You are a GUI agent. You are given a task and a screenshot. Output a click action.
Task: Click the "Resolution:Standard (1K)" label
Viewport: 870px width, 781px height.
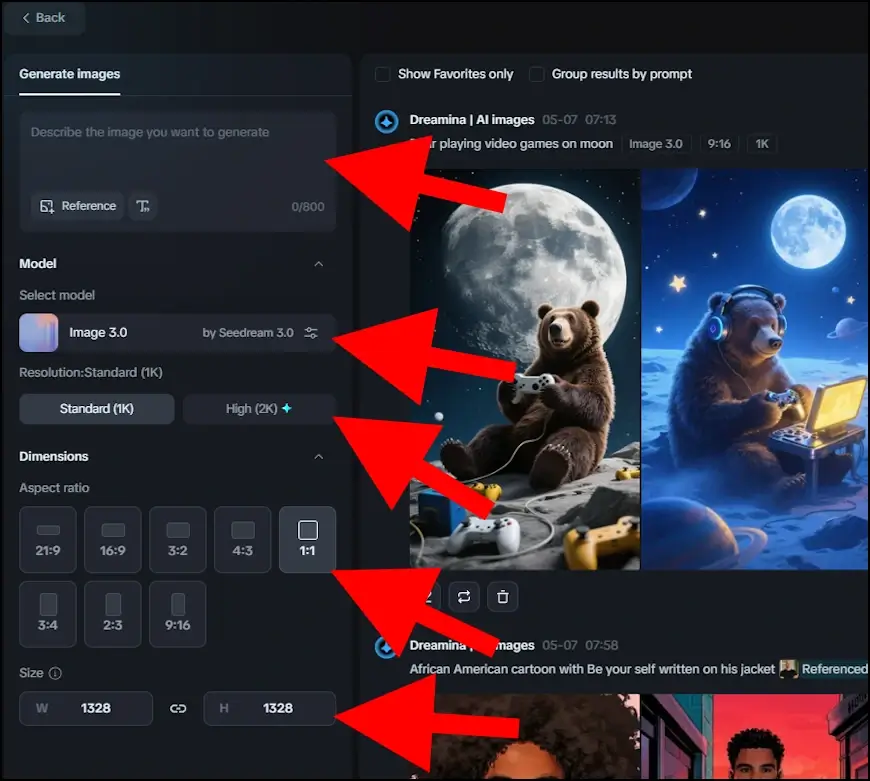[91, 373]
